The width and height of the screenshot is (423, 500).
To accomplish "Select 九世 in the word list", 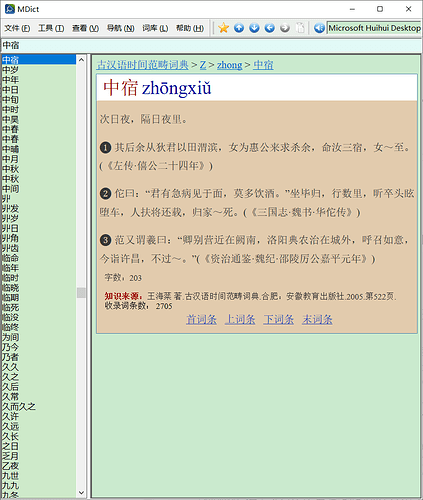I will tap(39, 476).
